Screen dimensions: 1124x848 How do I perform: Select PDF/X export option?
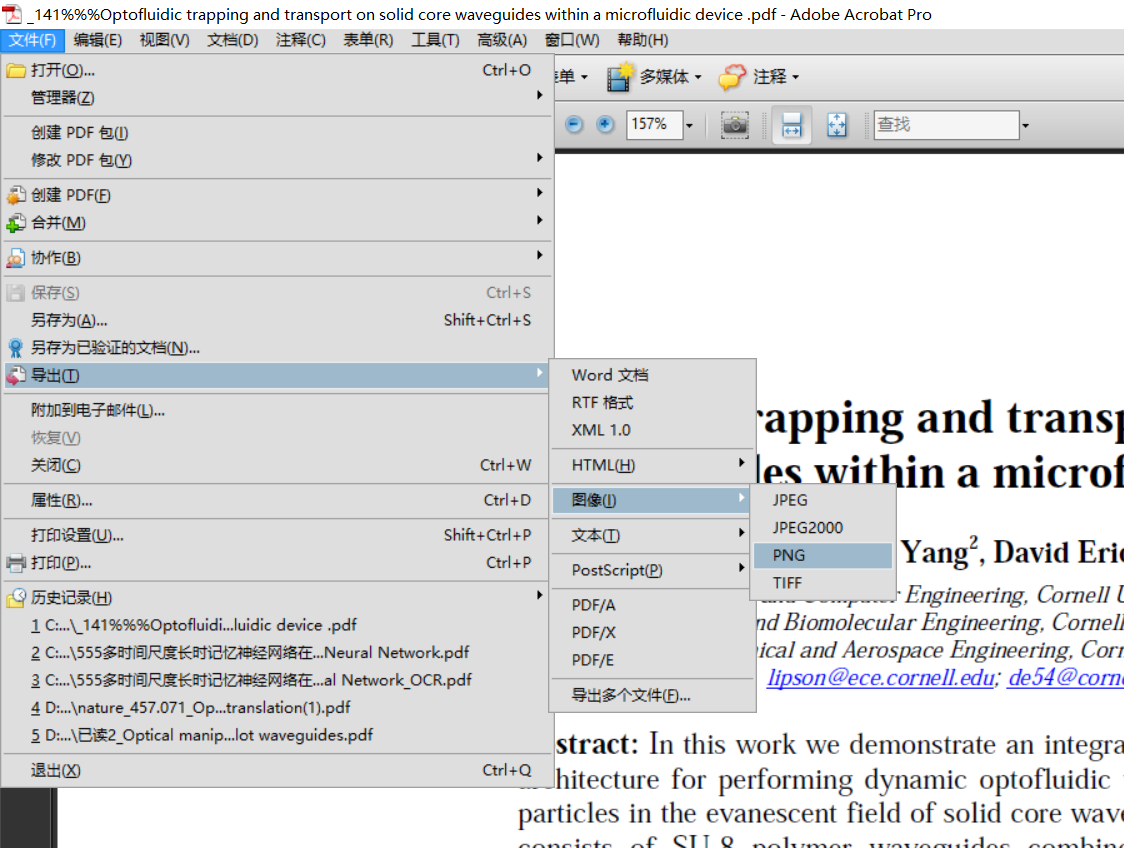[x=652, y=633]
